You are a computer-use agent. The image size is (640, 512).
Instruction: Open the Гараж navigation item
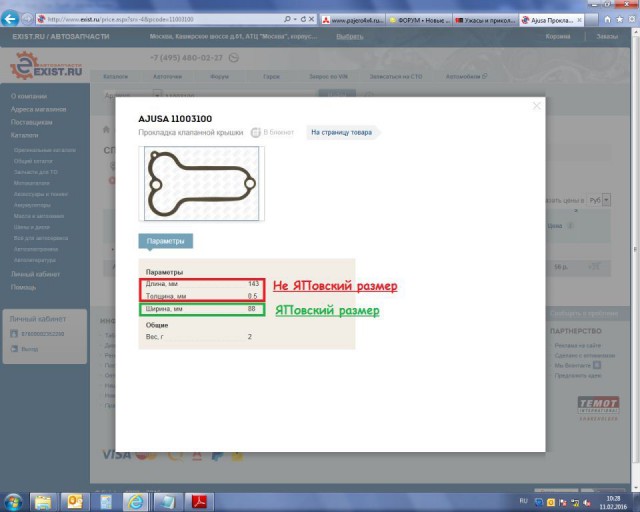(271, 76)
